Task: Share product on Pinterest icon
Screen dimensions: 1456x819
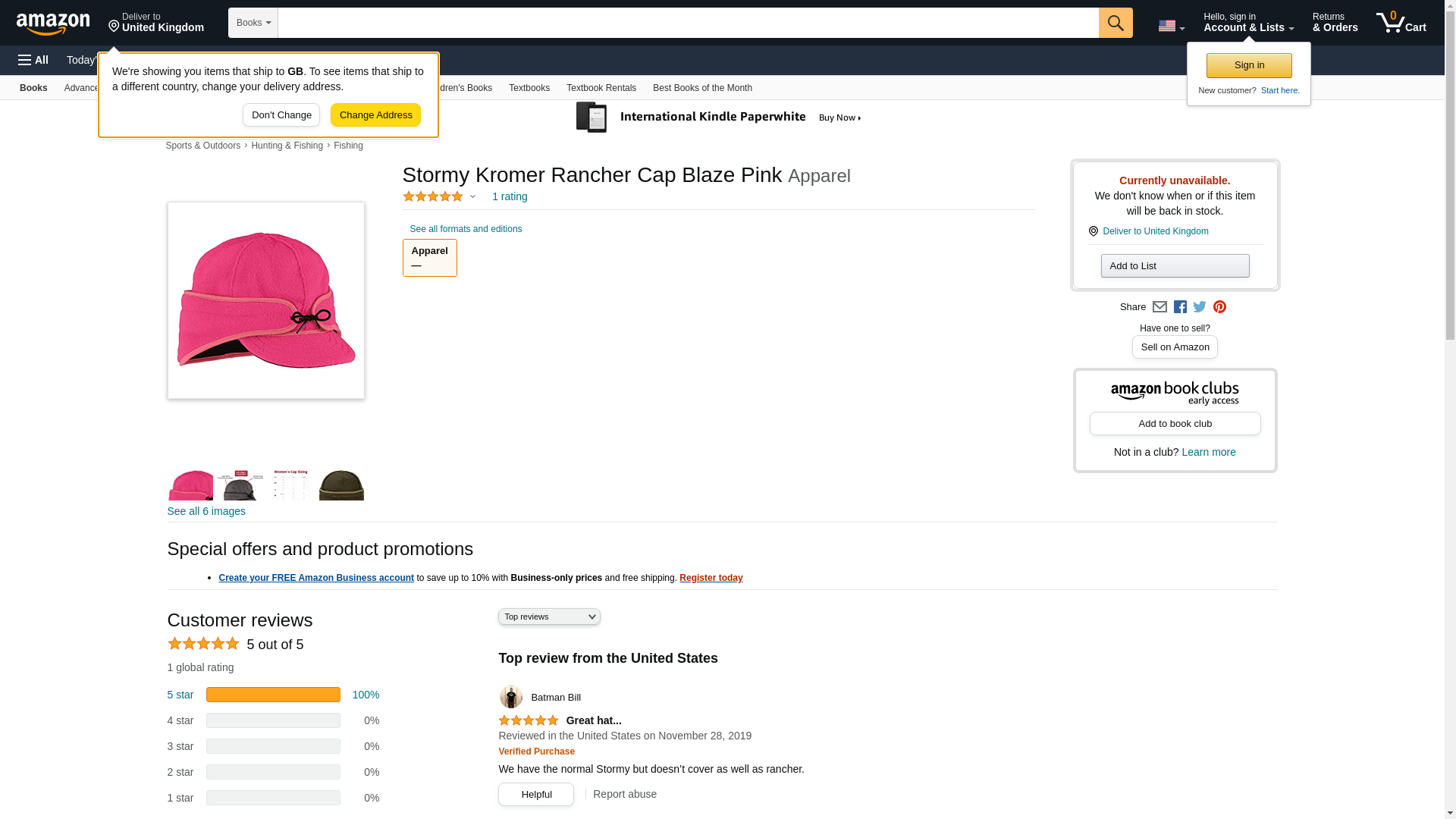Action: pos(1219,307)
